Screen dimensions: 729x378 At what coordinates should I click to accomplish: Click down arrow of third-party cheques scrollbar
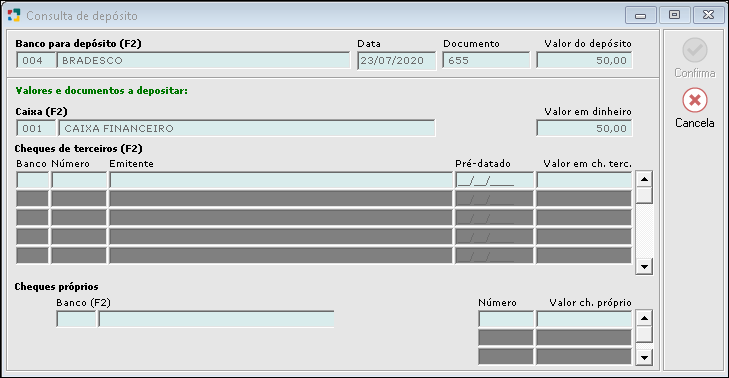644,267
